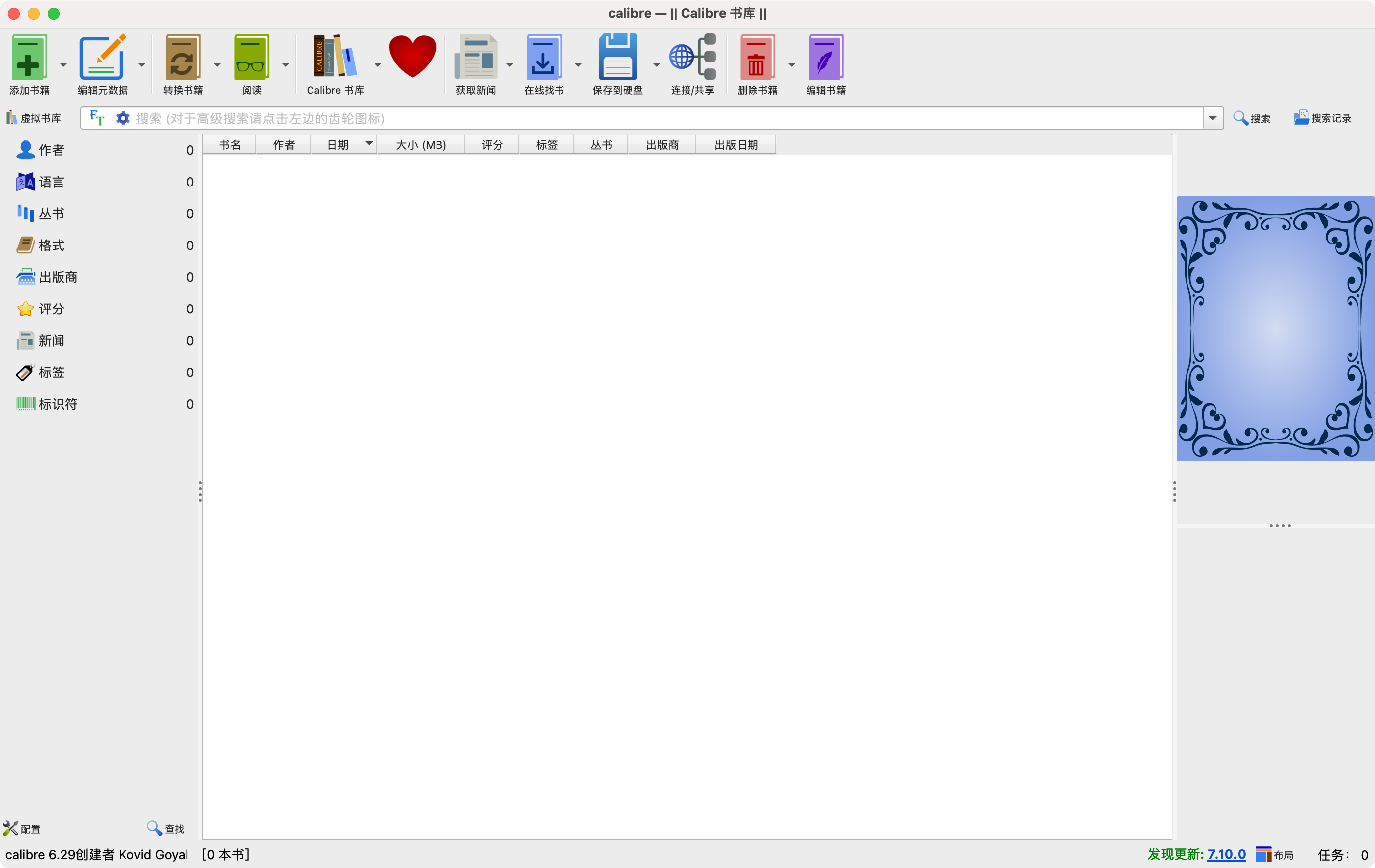Open search history dropdown arrow
This screenshot has width=1375, height=868.
click(x=1213, y=118)
